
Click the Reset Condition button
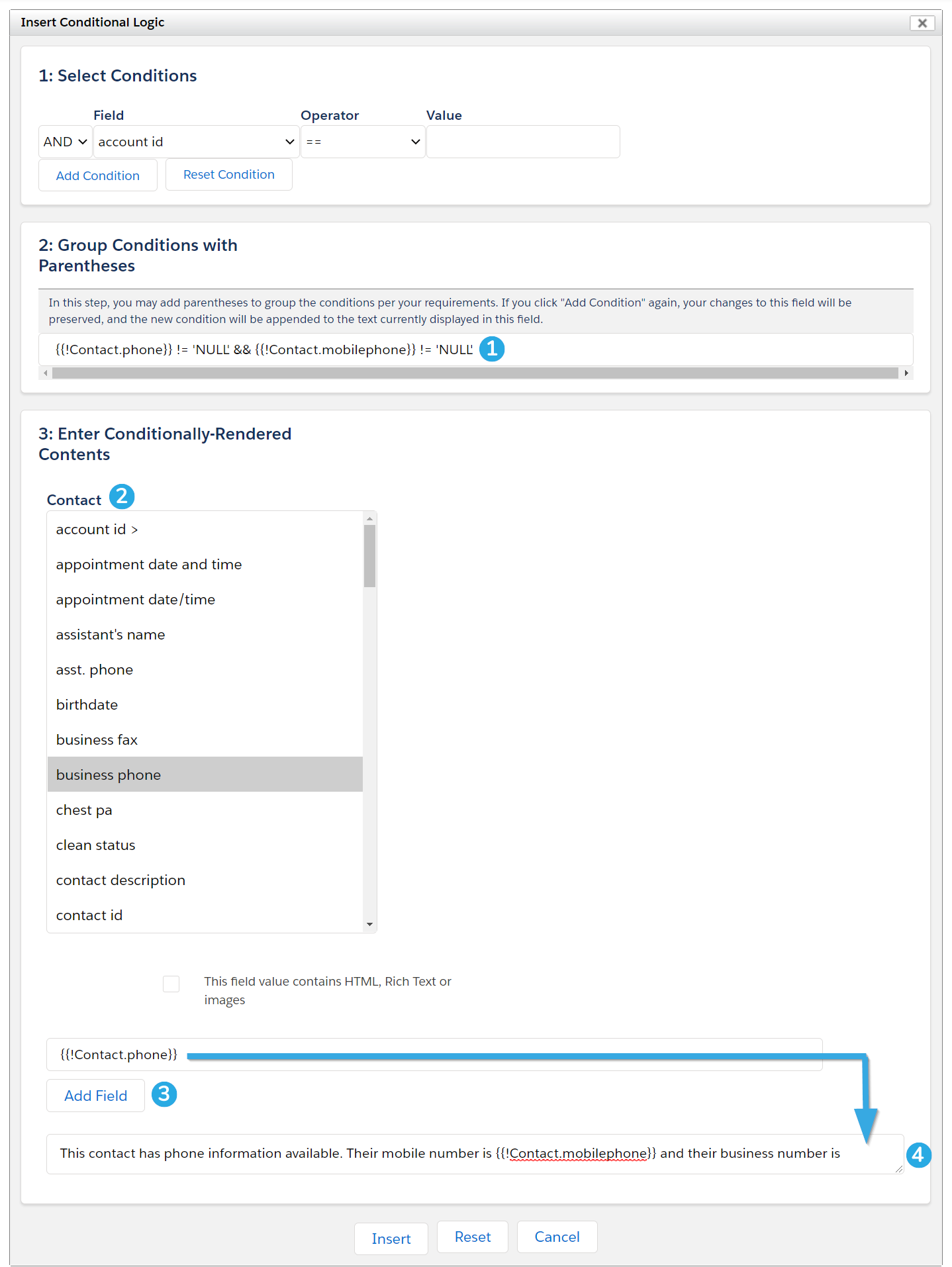pyautogui.click(x=229, y=174)
